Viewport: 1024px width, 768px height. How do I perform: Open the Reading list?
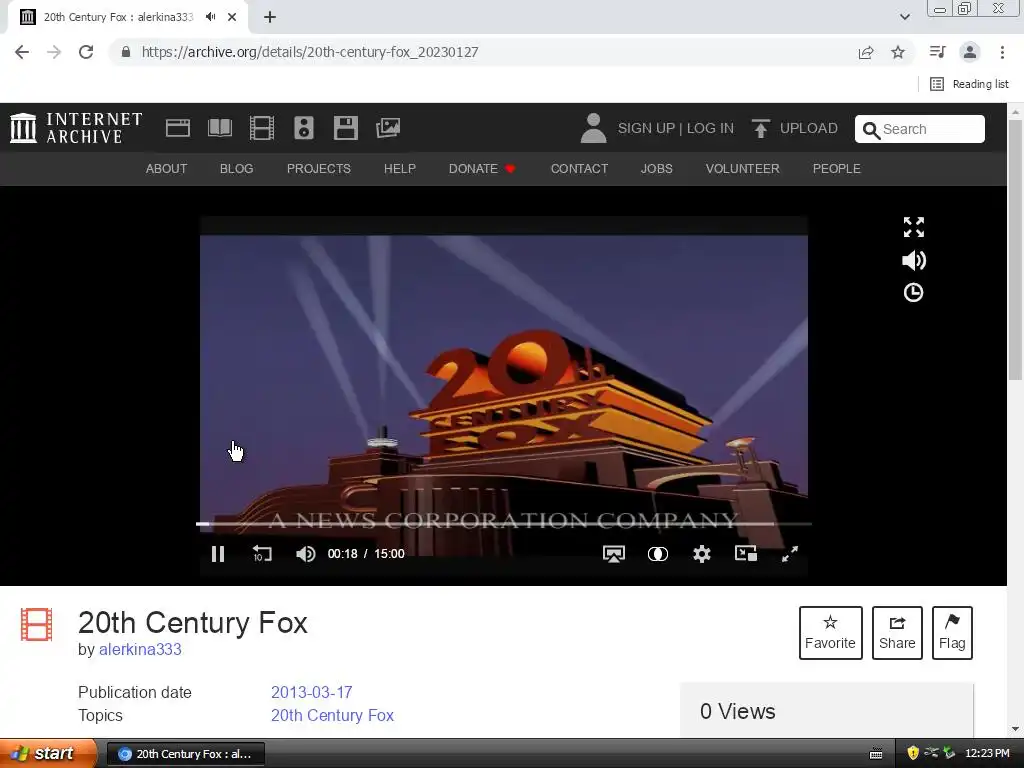(x=970, y=84)
